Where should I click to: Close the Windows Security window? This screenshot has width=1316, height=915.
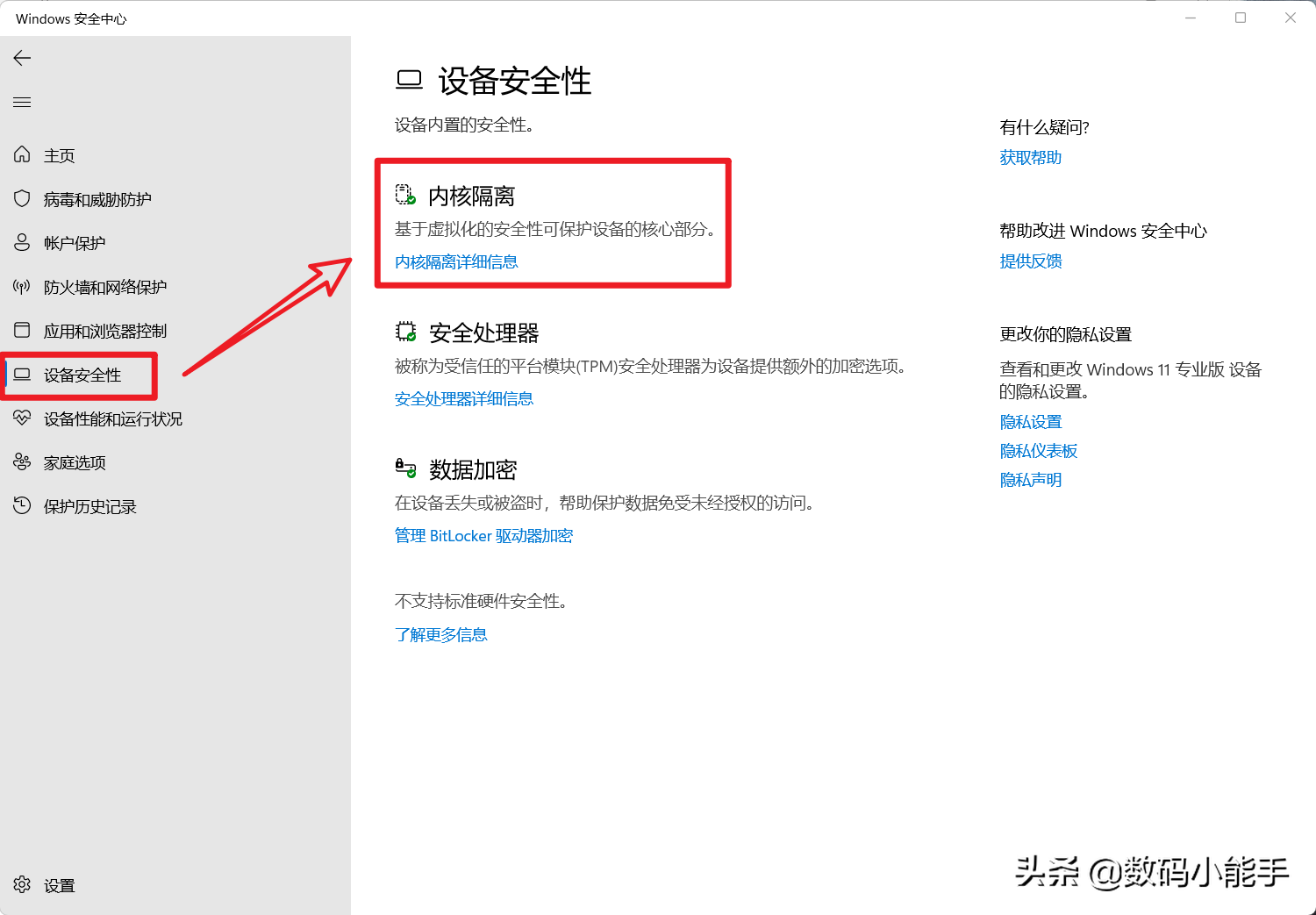click(x=1291, y=18)
